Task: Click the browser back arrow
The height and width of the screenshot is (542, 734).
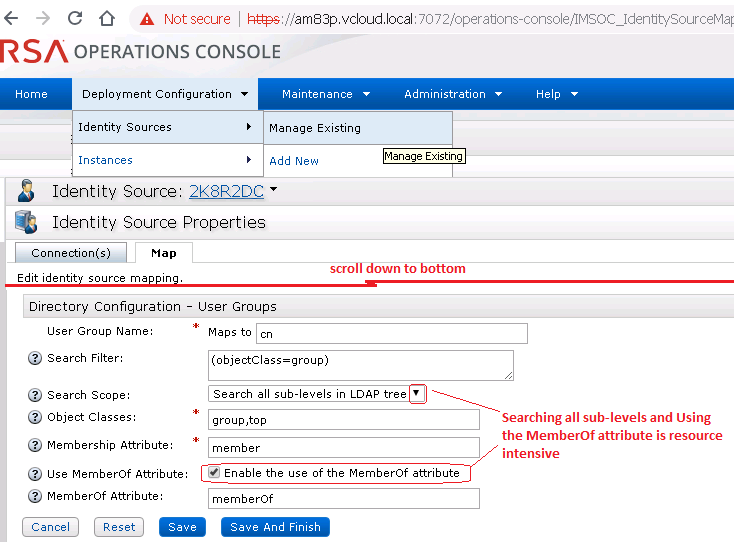Action: [x=14, y=18]
